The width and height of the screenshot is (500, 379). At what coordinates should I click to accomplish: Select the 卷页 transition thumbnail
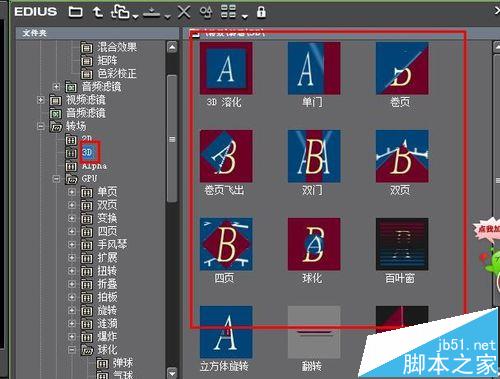[x=402, y=68]
